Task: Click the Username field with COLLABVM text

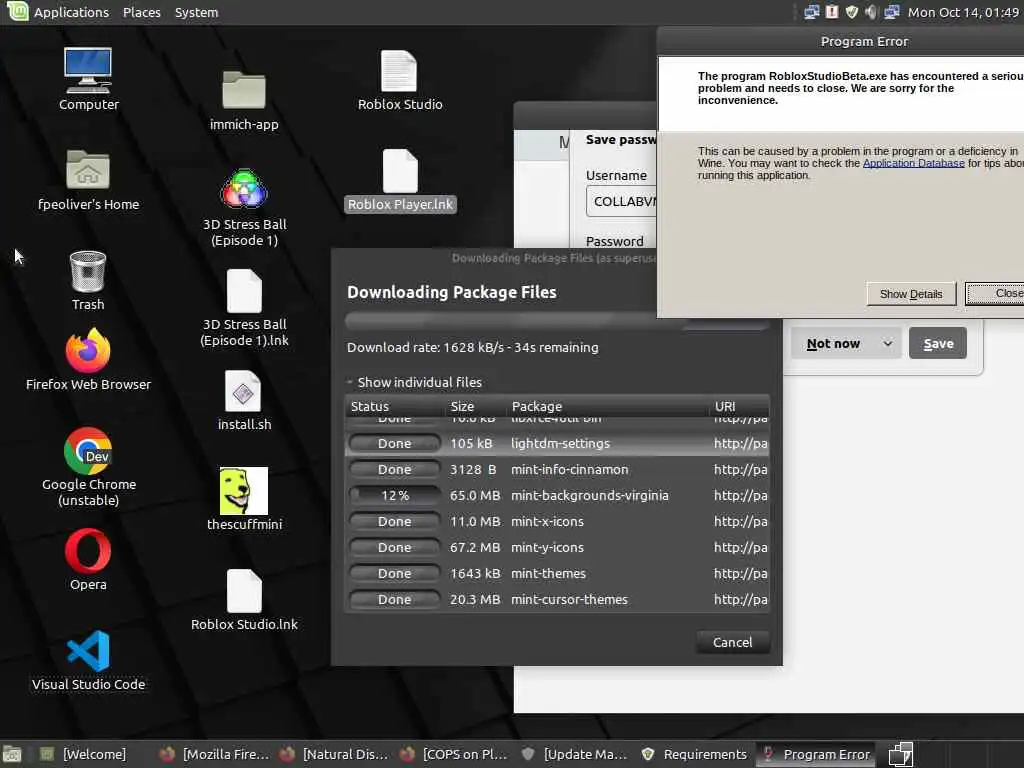Action: pos(622,201)
